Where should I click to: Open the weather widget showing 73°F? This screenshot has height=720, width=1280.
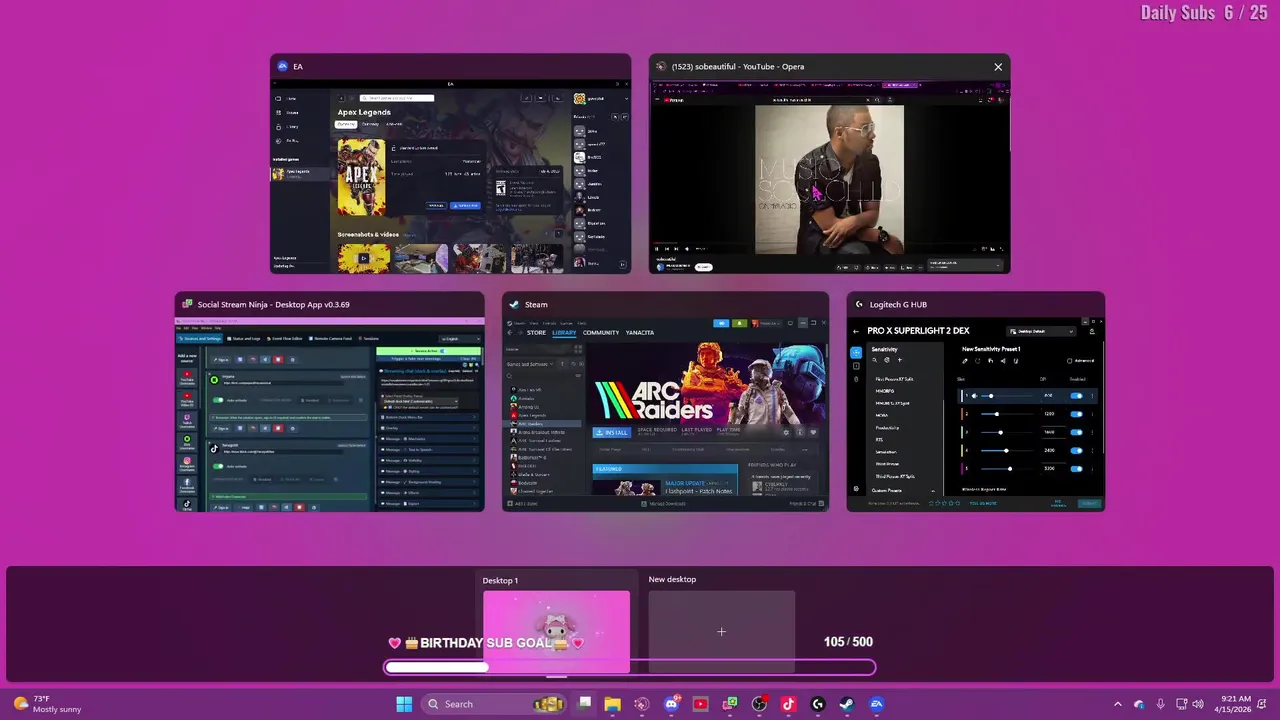coord(46,704)
